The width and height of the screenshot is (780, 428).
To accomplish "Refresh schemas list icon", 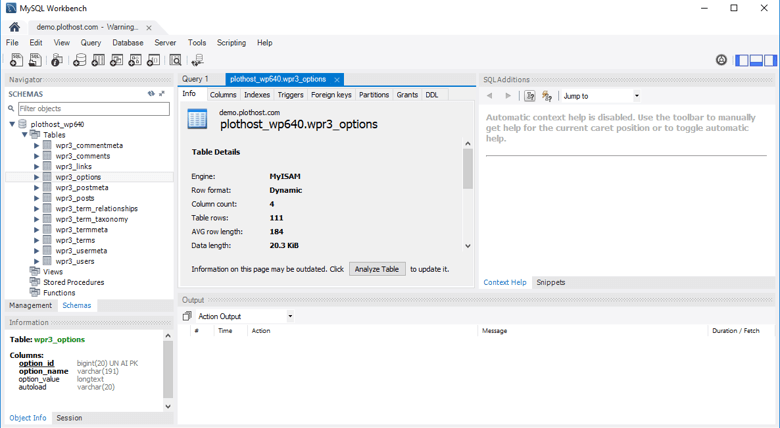I will 151,94.
